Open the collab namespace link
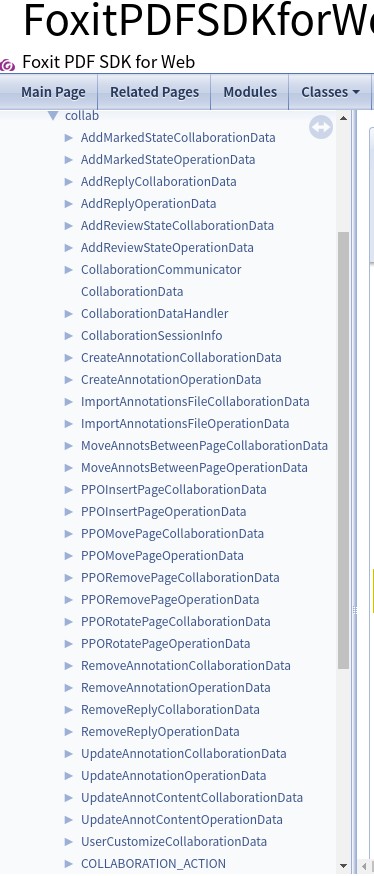 click(x=82, y=116)
